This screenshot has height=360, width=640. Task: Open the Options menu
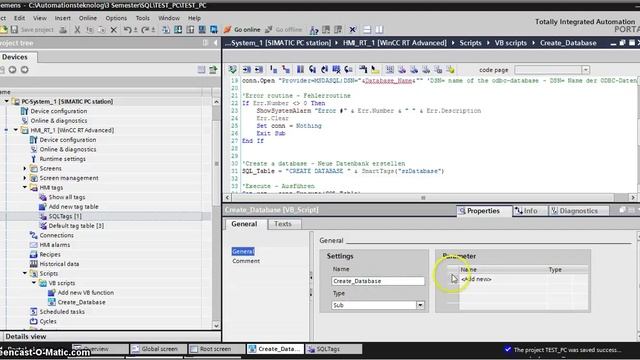pyautogui.click(x=116, y=18)
